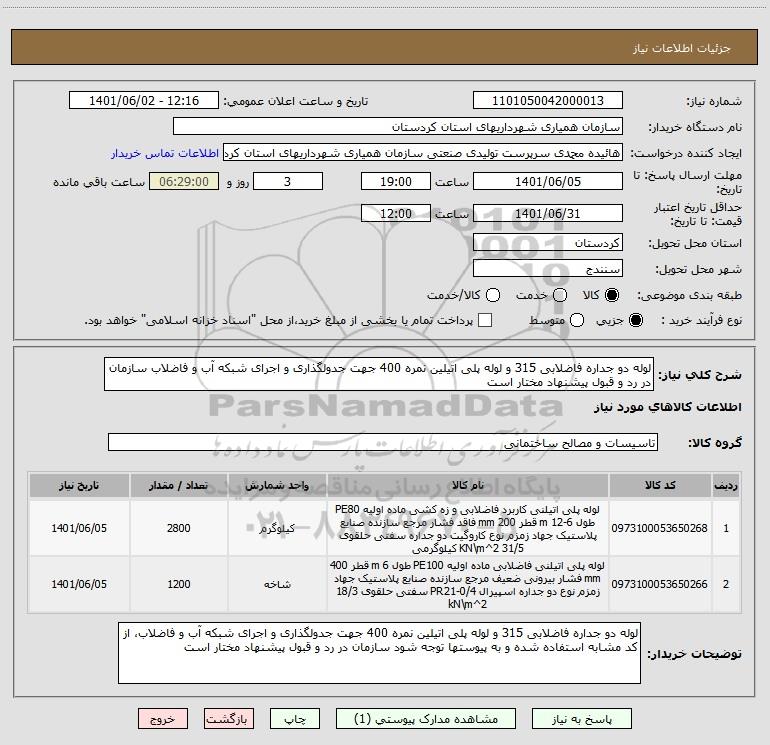Click the خروج exit button

click(163, 719)
